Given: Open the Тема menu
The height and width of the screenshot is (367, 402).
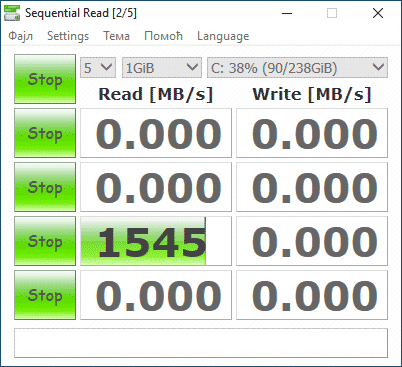Looking at the screenshot, I should coord(116,36).
